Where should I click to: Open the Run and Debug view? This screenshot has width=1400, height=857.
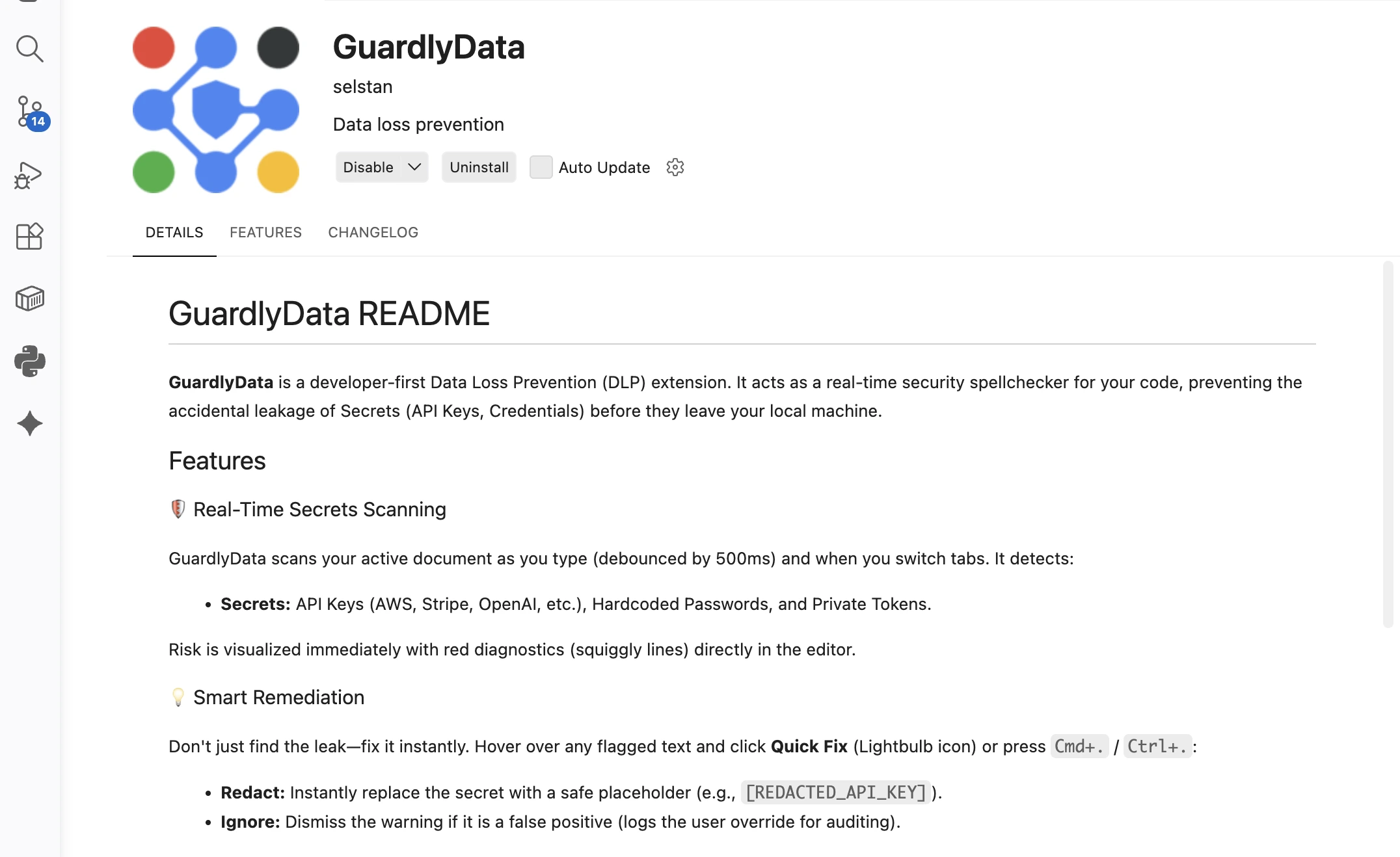[29, 175]
